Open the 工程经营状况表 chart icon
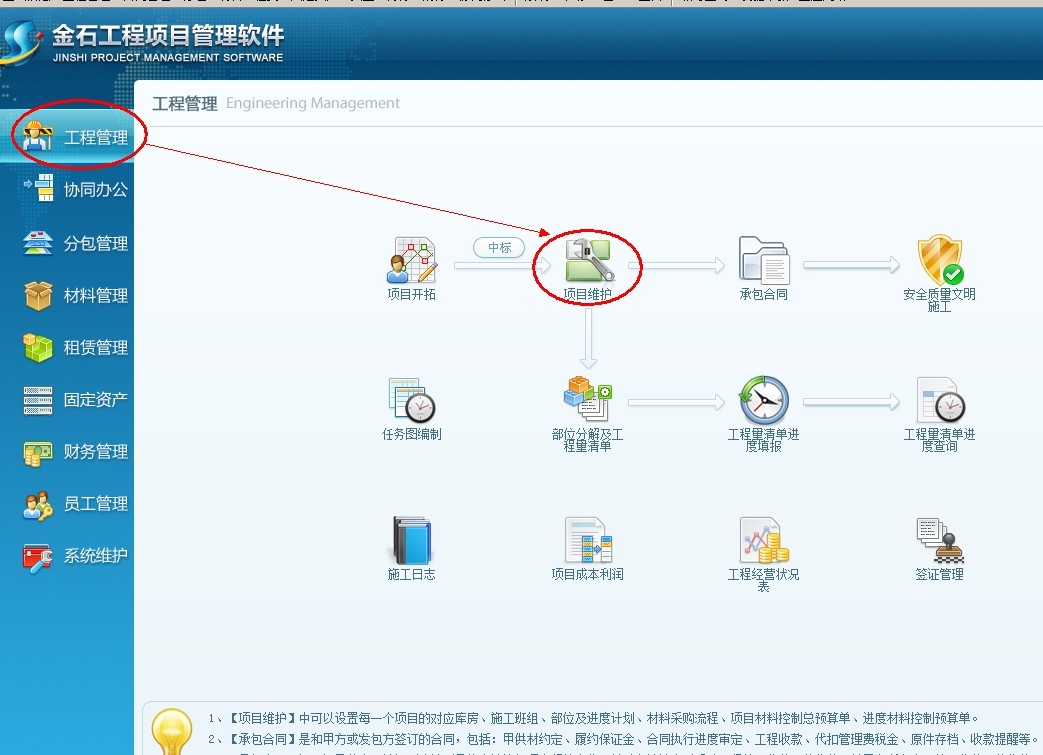Viewport: 1043px width, 755px height. (x=764, y=540)
